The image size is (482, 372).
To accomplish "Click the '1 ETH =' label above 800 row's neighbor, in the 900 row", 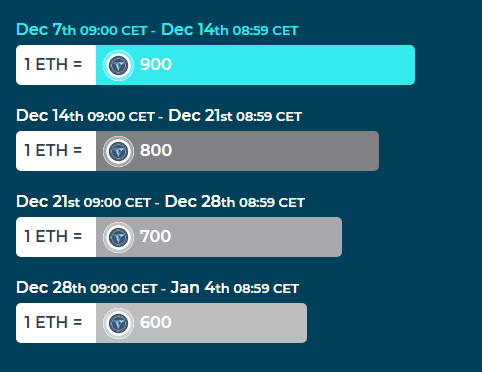I will tap(53, 64).
